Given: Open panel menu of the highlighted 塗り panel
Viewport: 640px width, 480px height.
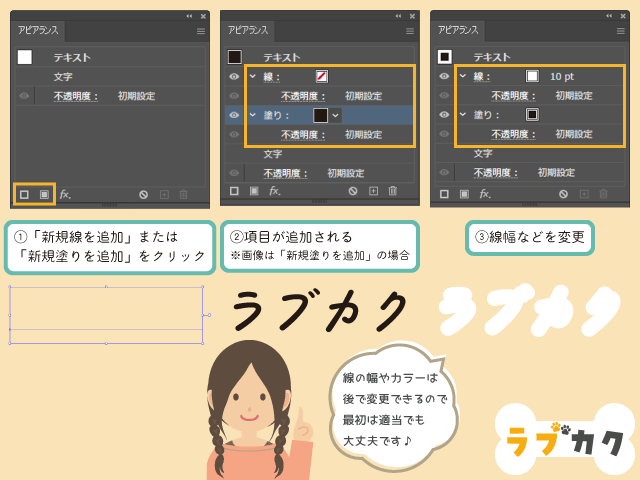Looking at the screenshot, I should pos(410,31).
